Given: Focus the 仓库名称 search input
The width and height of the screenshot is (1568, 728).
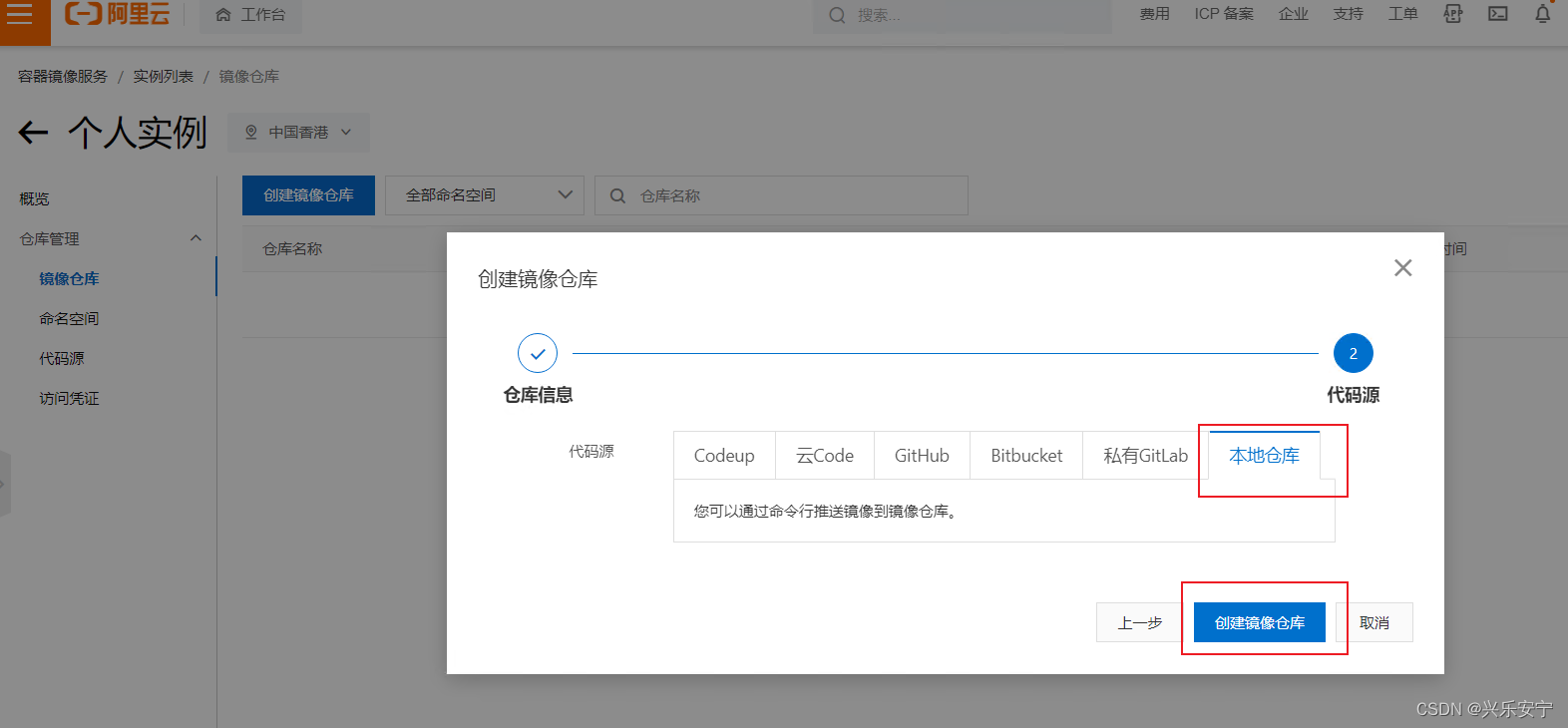Looking at the screenshot, I should pyautogui.click(x=781, y=195).
